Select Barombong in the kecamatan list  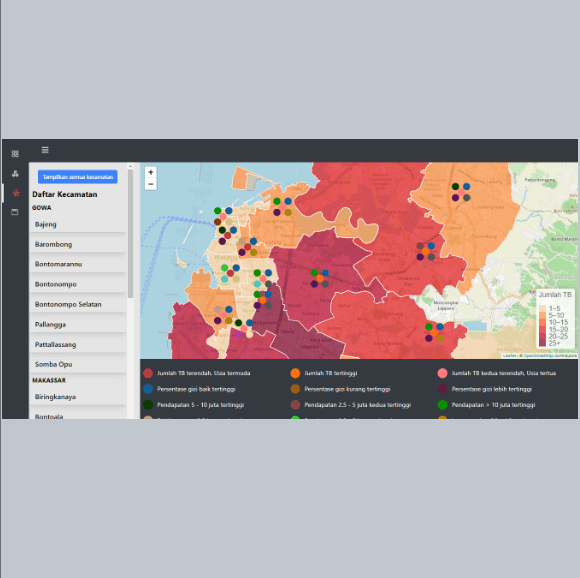[78, 244]
